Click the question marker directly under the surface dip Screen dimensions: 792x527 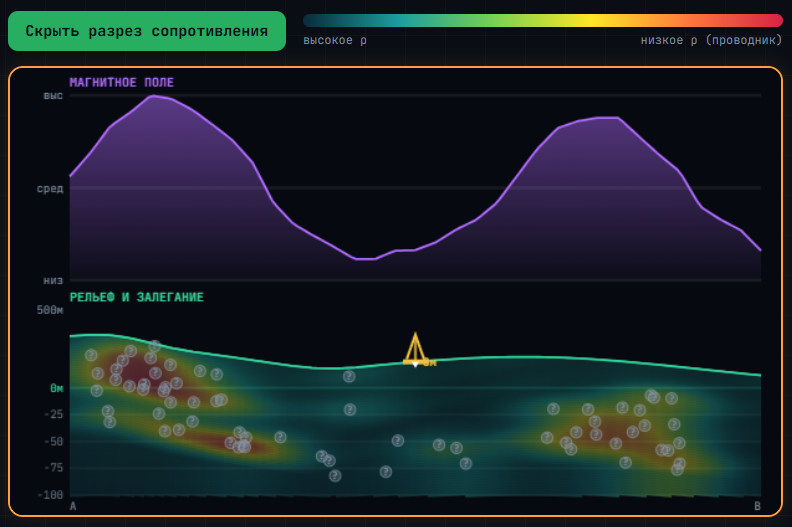(349, 376)
